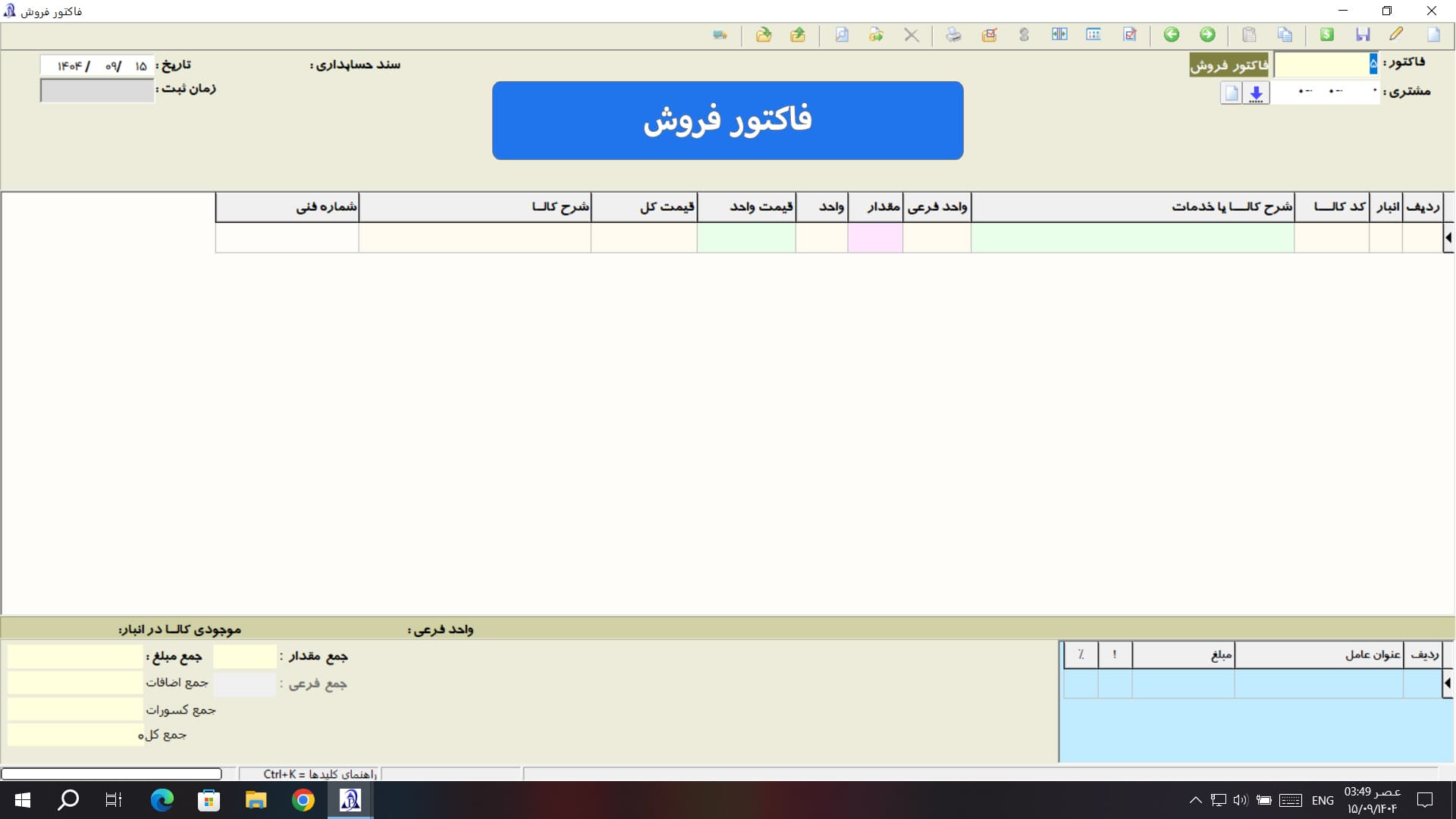This screenshot has height=819, width=1456.
Task: Click the جمع اضافات additions total field
Action: pyautogui.click(x=75, y=682)
